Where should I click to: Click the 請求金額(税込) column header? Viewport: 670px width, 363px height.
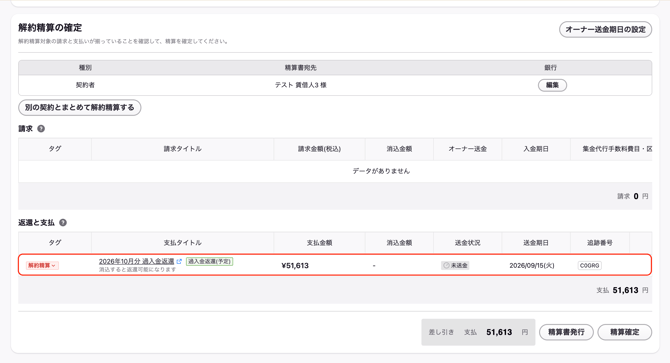pos(319,149)
